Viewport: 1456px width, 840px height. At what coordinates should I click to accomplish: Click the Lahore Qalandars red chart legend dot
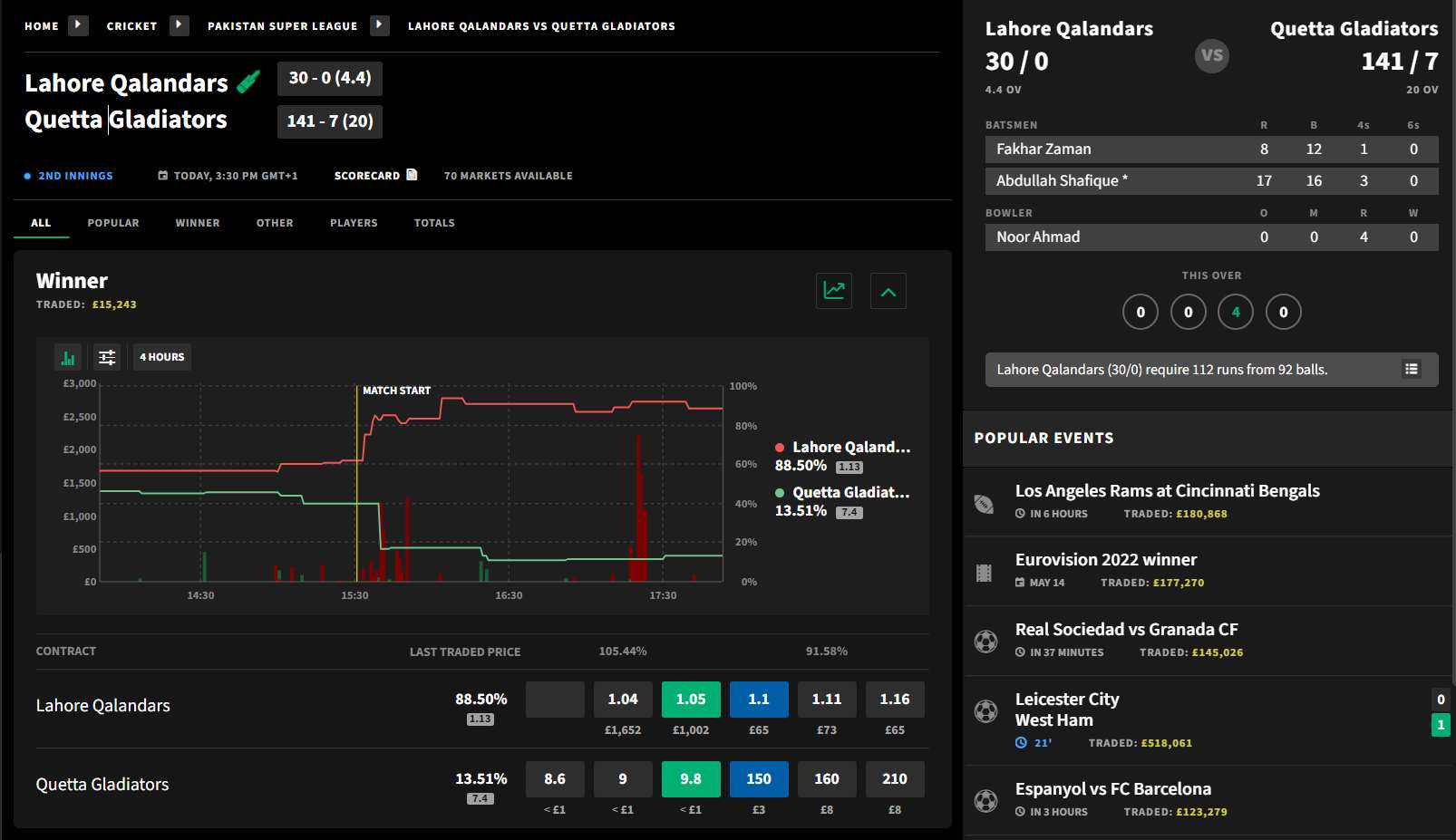tap(780, 448)
